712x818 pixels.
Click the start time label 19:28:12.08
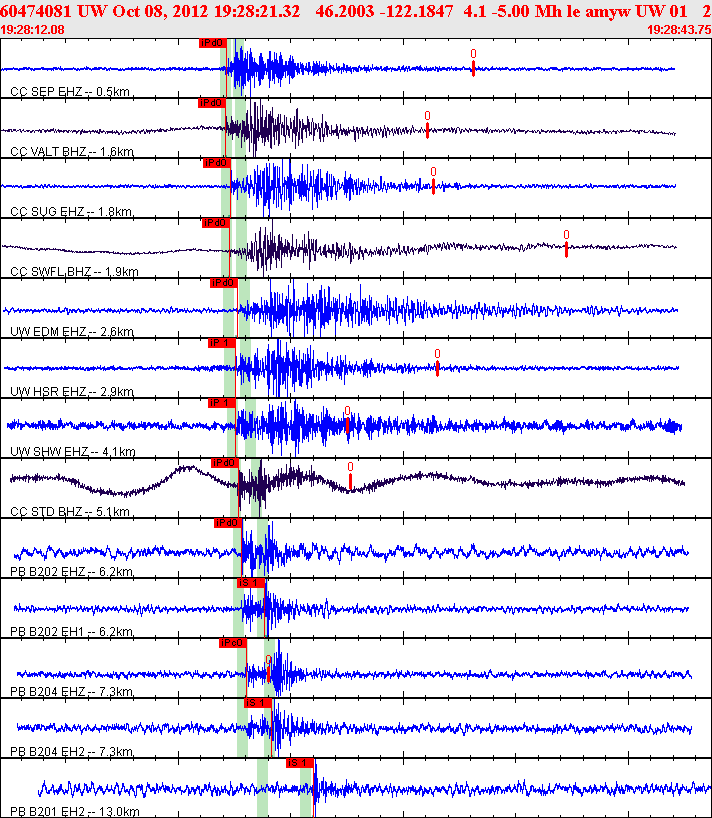[x=32, y=30]
